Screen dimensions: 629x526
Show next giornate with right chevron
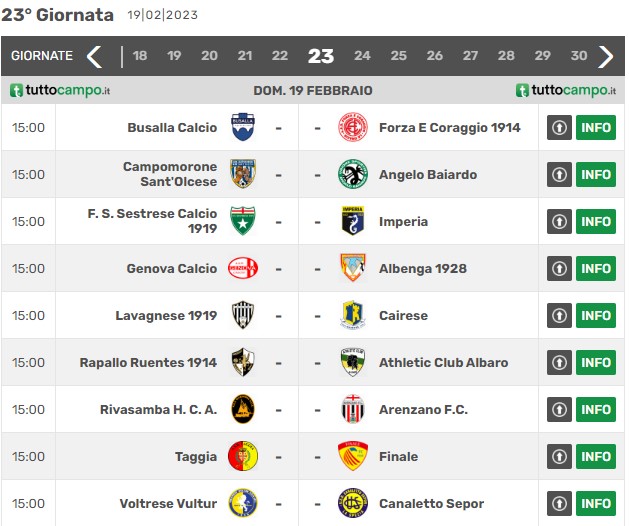[x=606, y=56]
